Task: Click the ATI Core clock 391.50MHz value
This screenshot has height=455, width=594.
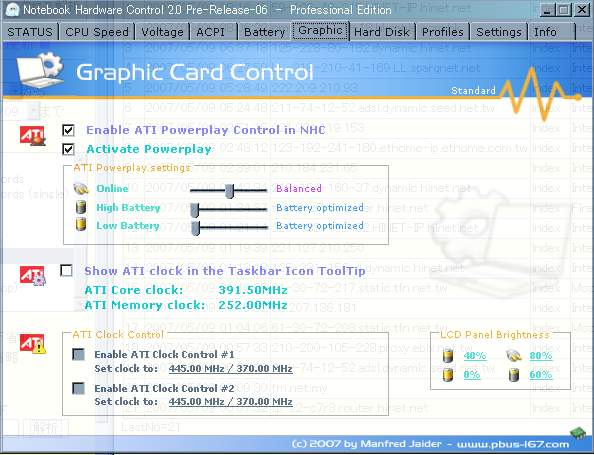Action: click(x=253, y=290)
